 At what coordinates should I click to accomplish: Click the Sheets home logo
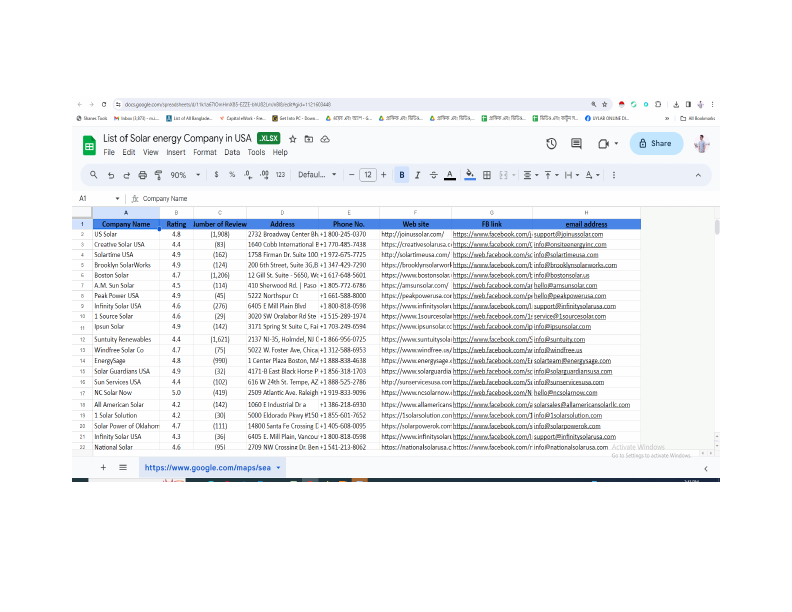click(89, 145)
